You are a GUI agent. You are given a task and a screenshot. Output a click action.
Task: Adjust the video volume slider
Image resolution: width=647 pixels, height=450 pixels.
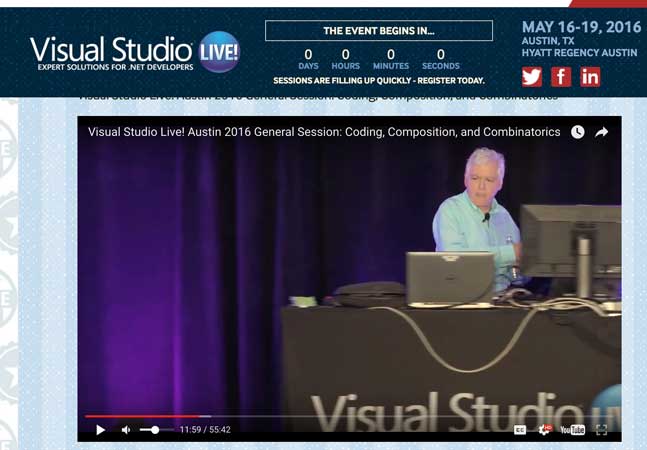tap(156, 430)
